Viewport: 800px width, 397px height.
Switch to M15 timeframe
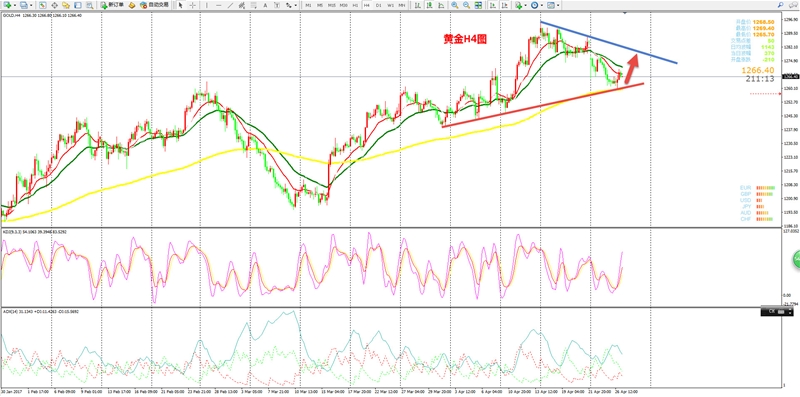[332, 5]
